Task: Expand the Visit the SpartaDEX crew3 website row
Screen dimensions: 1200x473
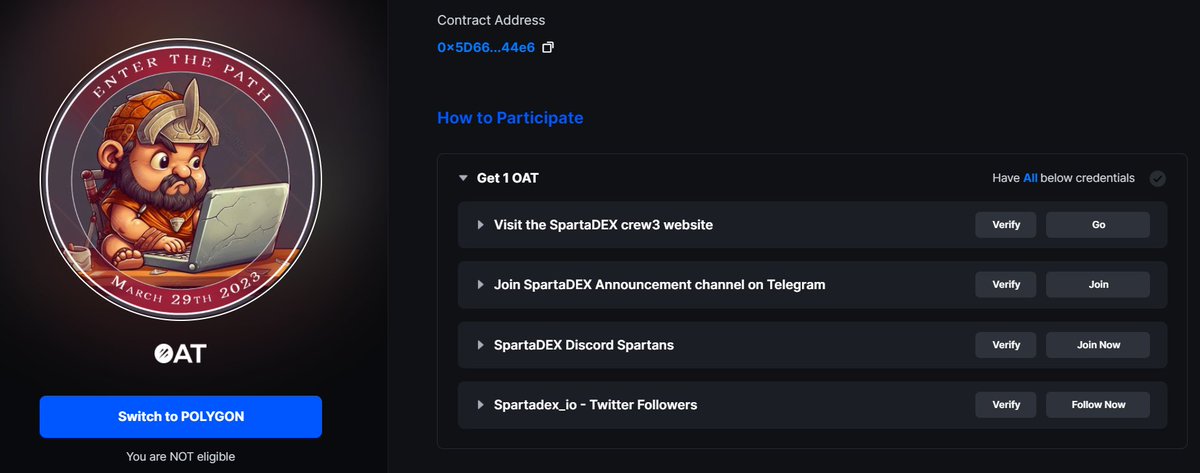Action: pos(481,225)
